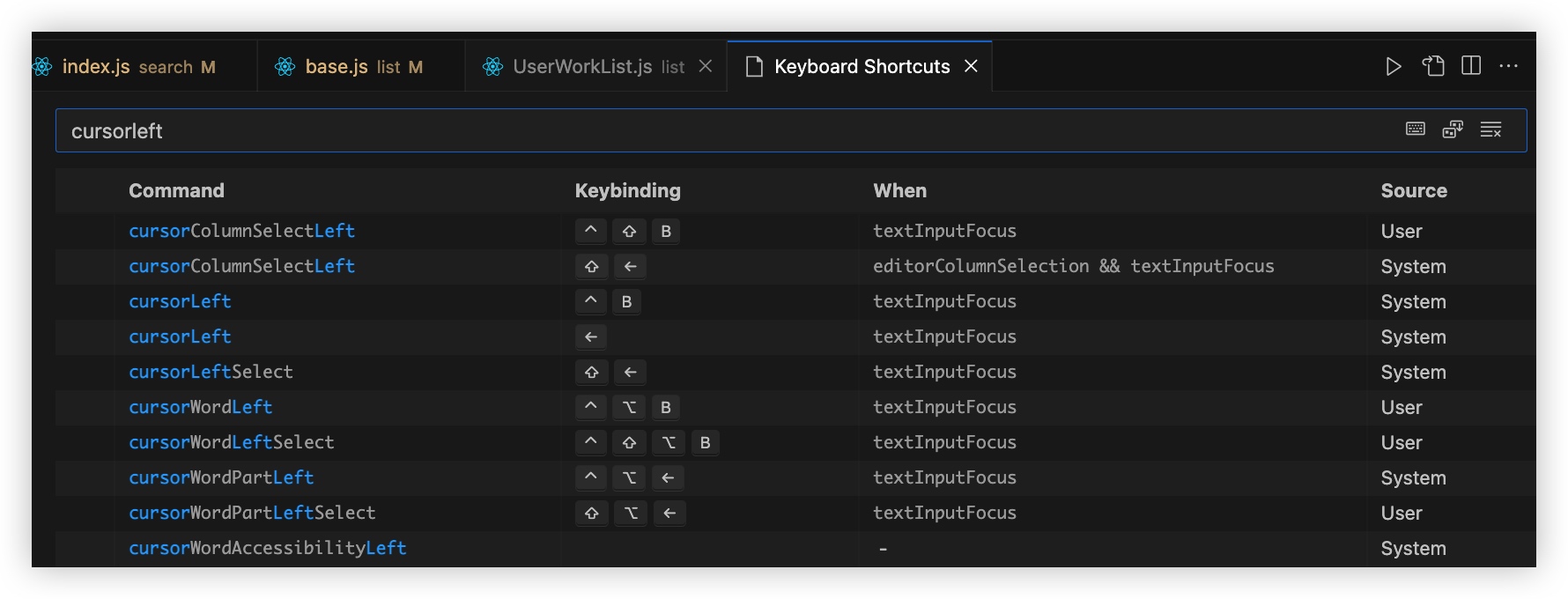Toggle Sort by Precedence in search bar
This screenshot has width=1568, height=599.
click(x=1453, y=130)
